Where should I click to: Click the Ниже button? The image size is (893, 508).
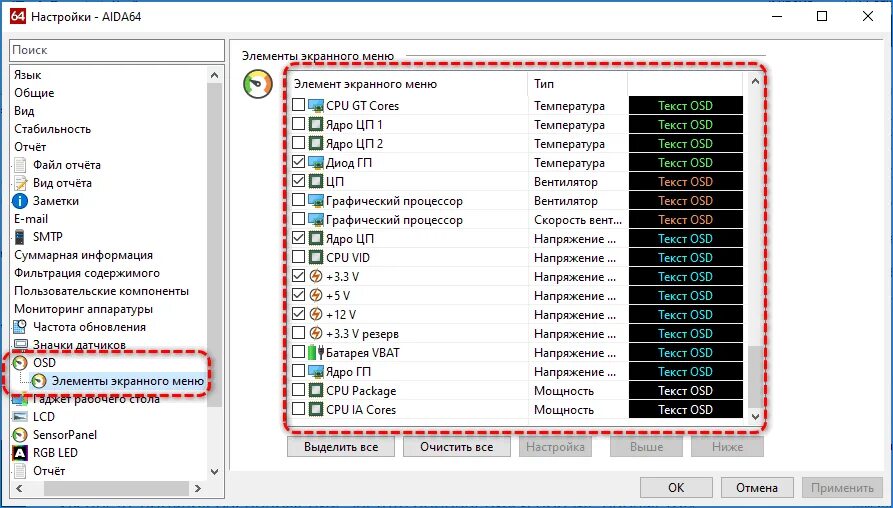[x=727, y=447]
